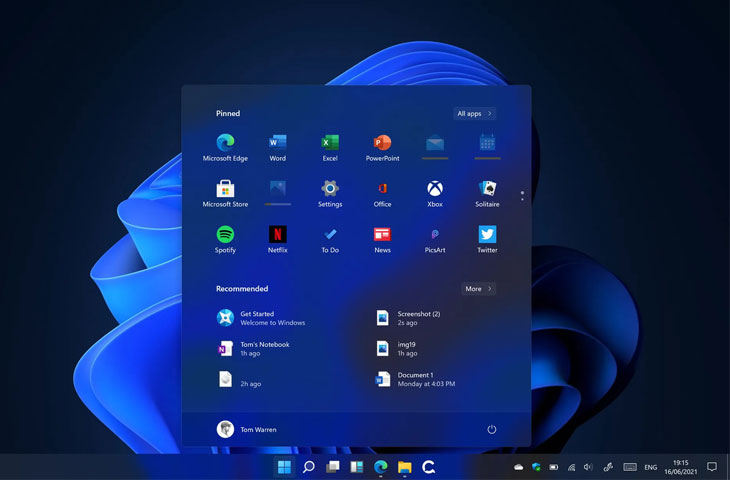Expand More recommended items

[x=479, y=289]
